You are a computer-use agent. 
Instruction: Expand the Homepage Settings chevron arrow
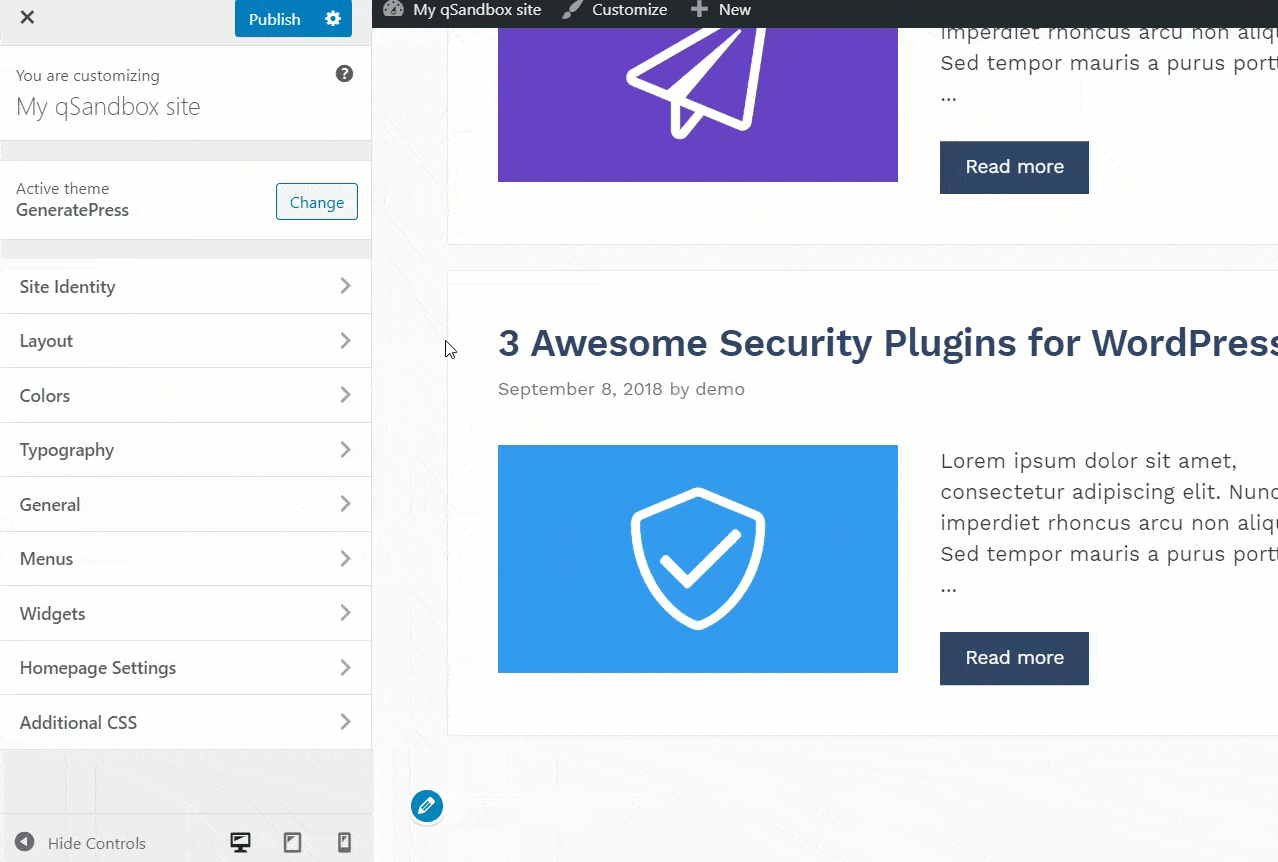tap(345, 667)
